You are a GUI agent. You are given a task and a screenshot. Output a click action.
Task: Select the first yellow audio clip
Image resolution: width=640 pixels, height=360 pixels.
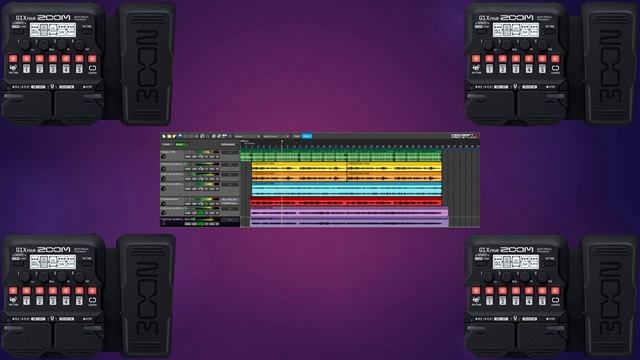pyautogui.click(x=299, y=167)
